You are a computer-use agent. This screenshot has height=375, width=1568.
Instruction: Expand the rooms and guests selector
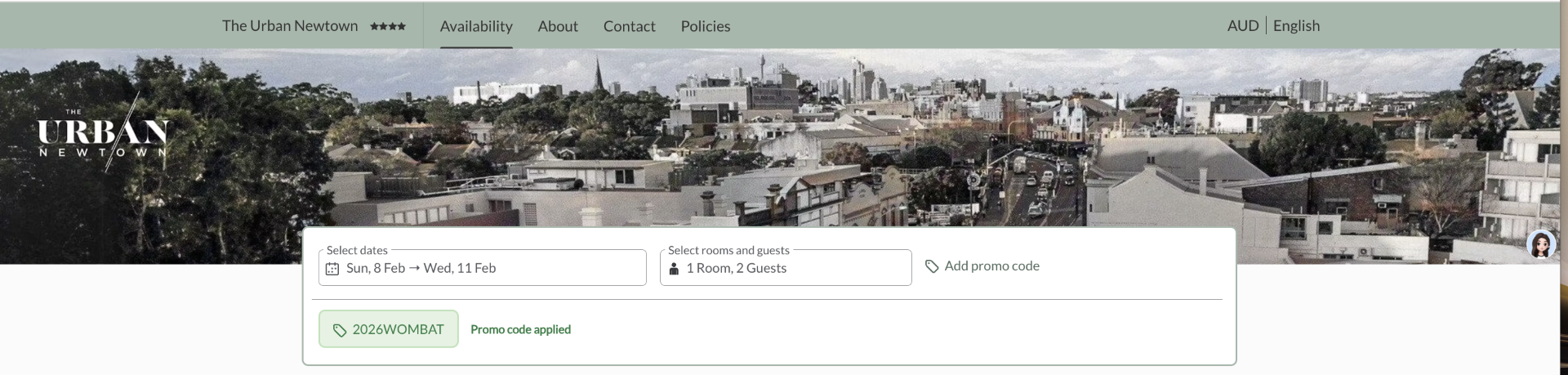[785, 268]
